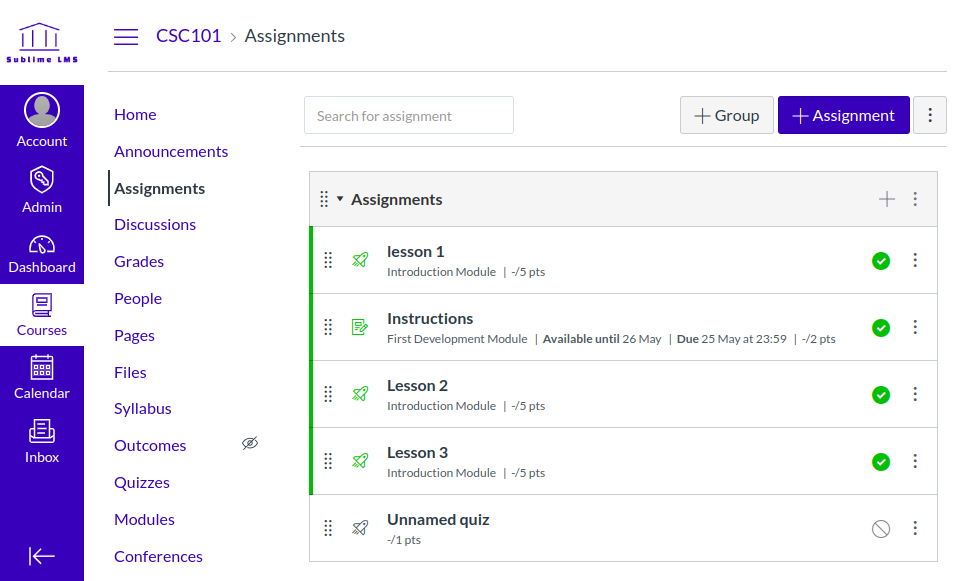Click the Search for assignment field
This screenshot has width=963, height=581.
(408, 115)
